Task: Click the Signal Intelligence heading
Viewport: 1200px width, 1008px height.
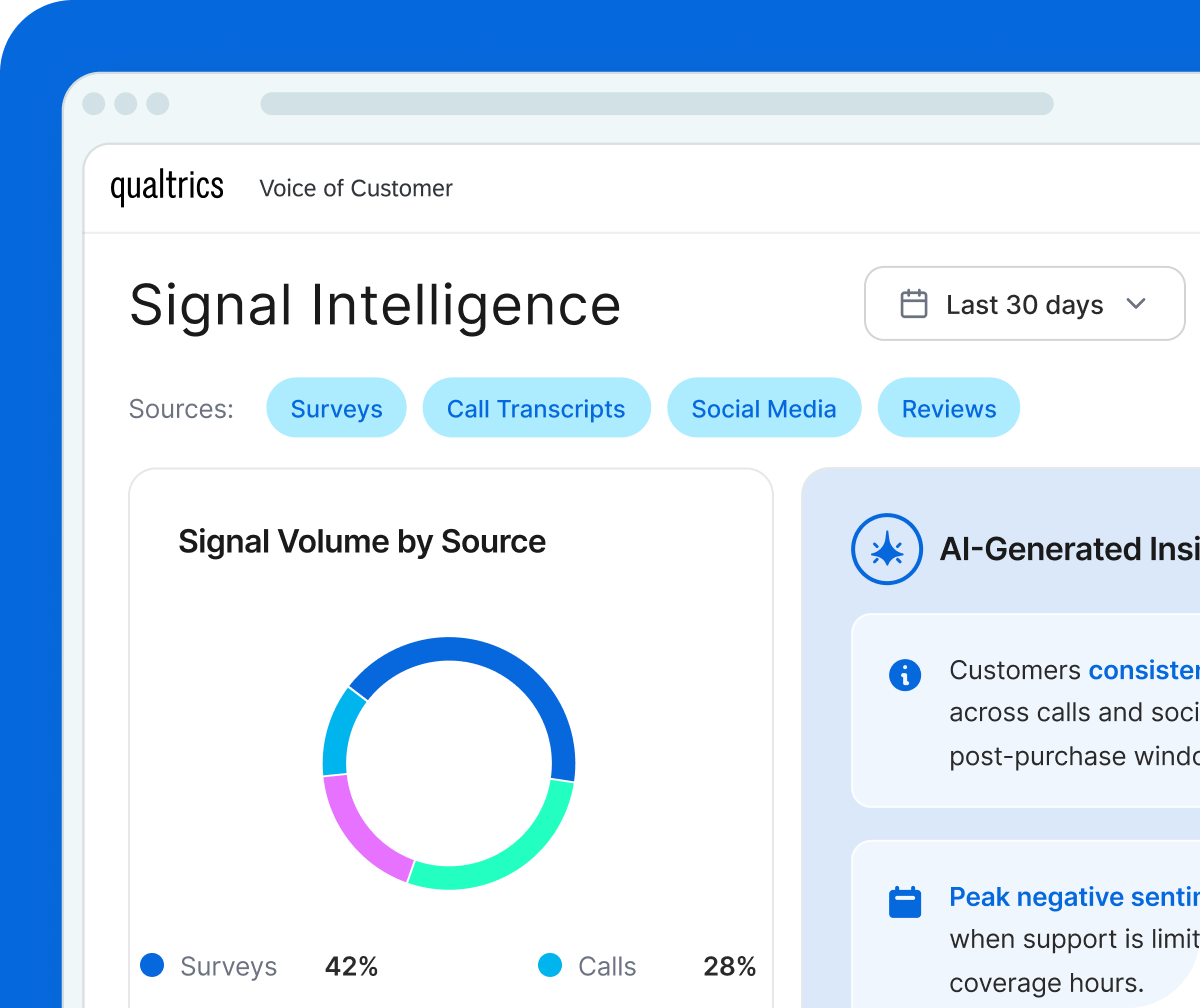Action: click(x=375, y=306)
